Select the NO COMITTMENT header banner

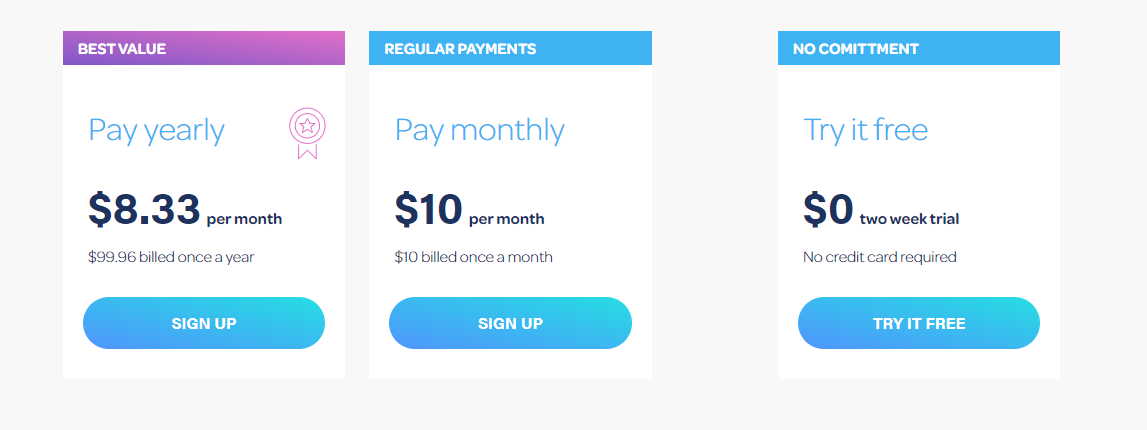(x=919, y=48)
